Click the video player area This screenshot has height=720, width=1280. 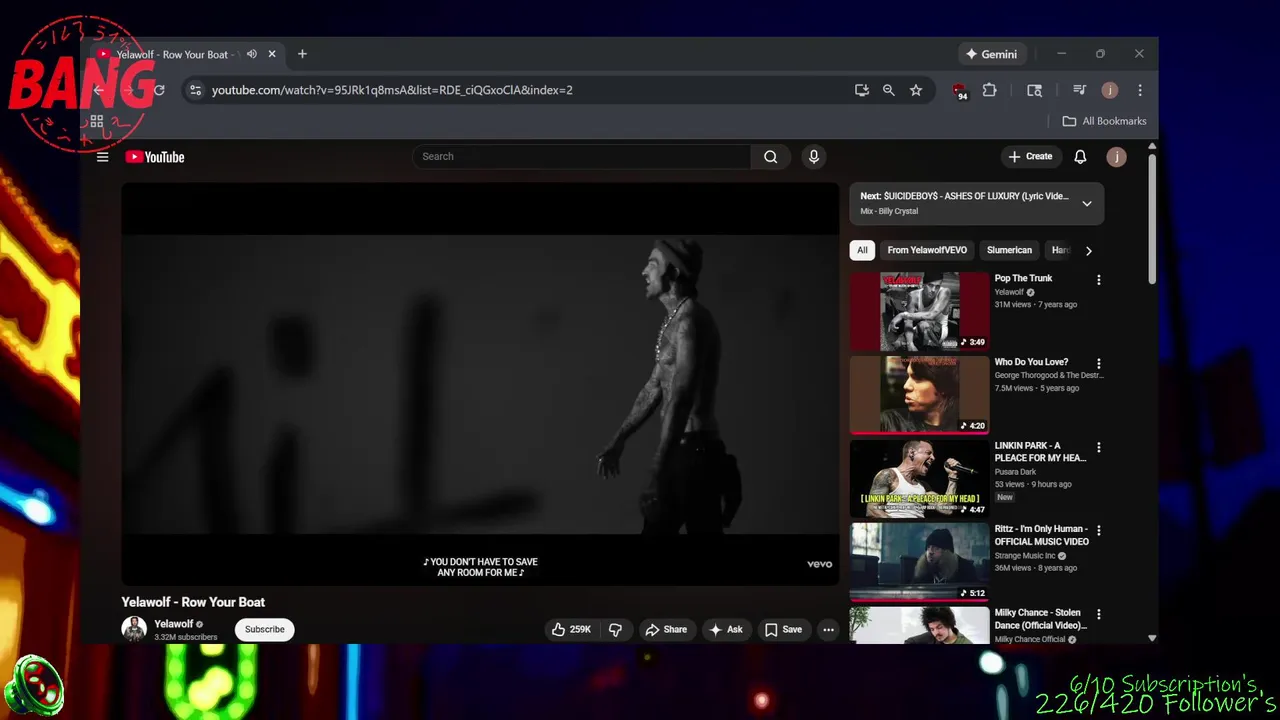click(480, 384)
